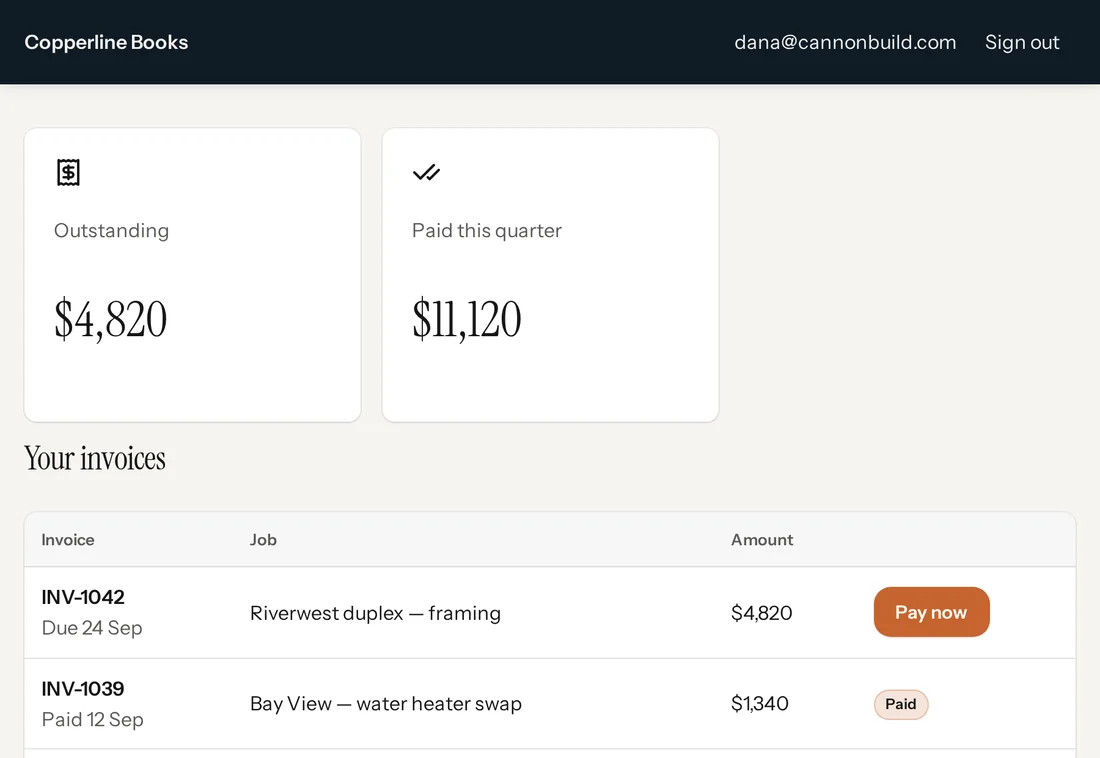Click Bay View — water heater swap job
Viewport: 1100px width, 758px height.
[386, 703]
